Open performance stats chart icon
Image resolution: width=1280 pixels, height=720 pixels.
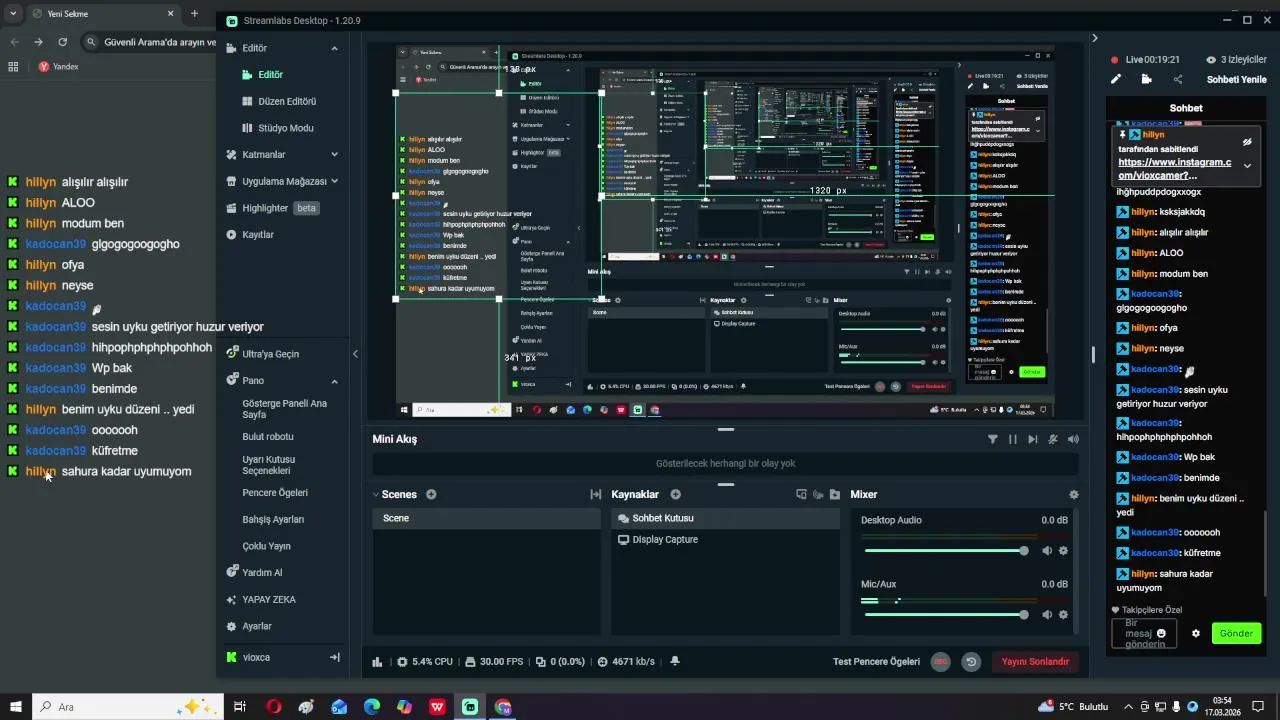(377, 662)
